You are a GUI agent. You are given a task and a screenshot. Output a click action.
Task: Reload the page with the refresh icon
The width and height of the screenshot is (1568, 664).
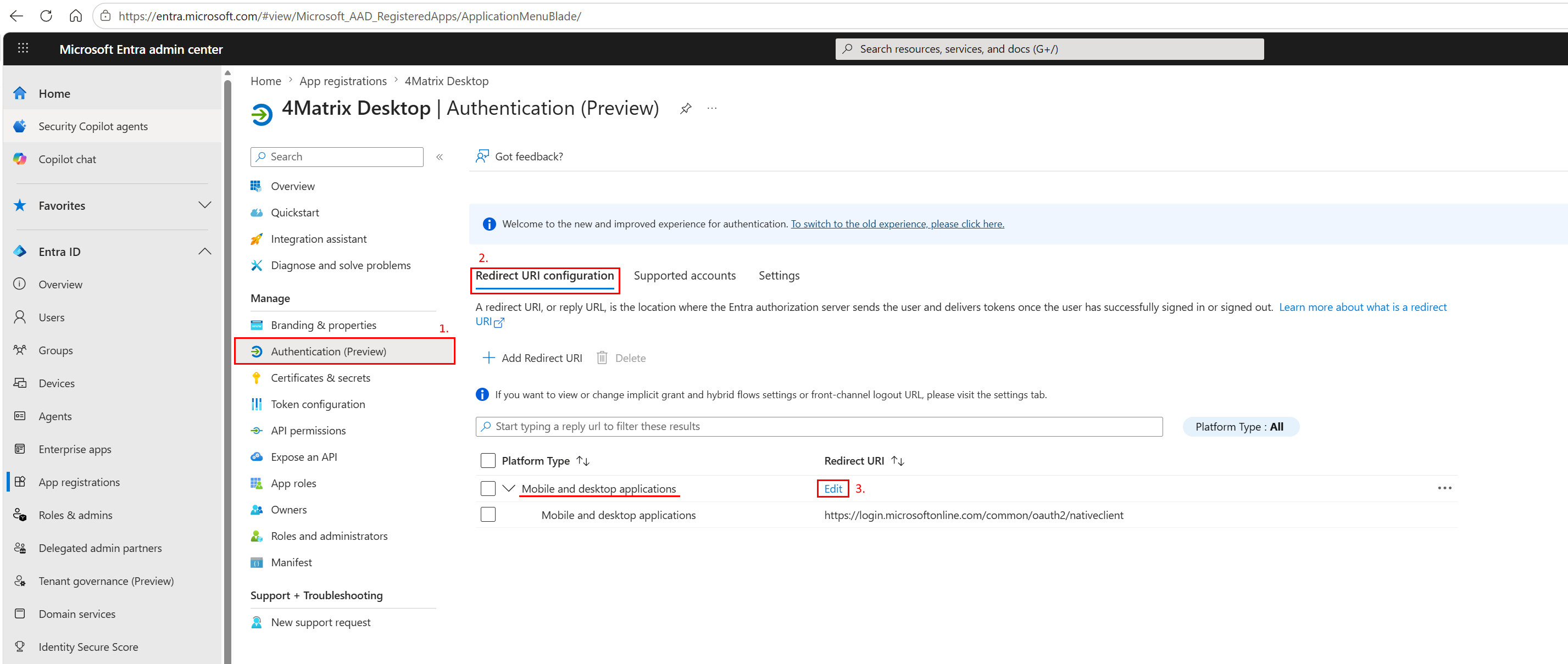click(46, 16)
